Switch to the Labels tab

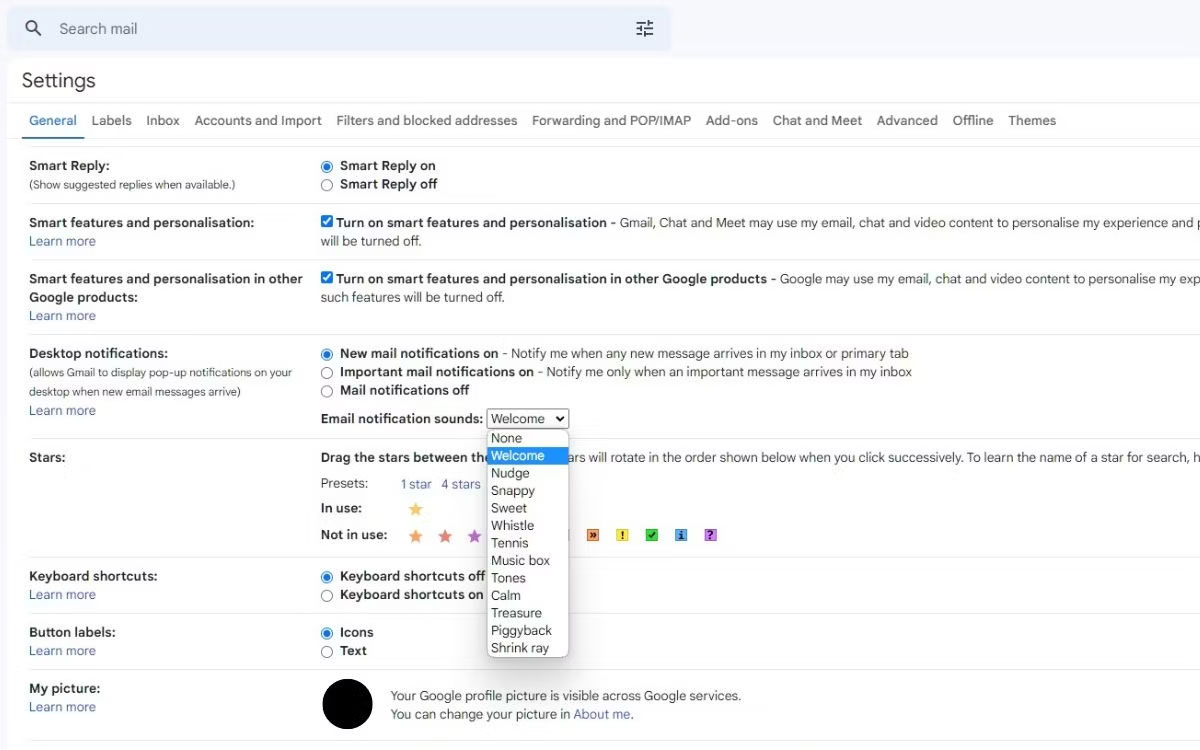(x=111, y=120)
